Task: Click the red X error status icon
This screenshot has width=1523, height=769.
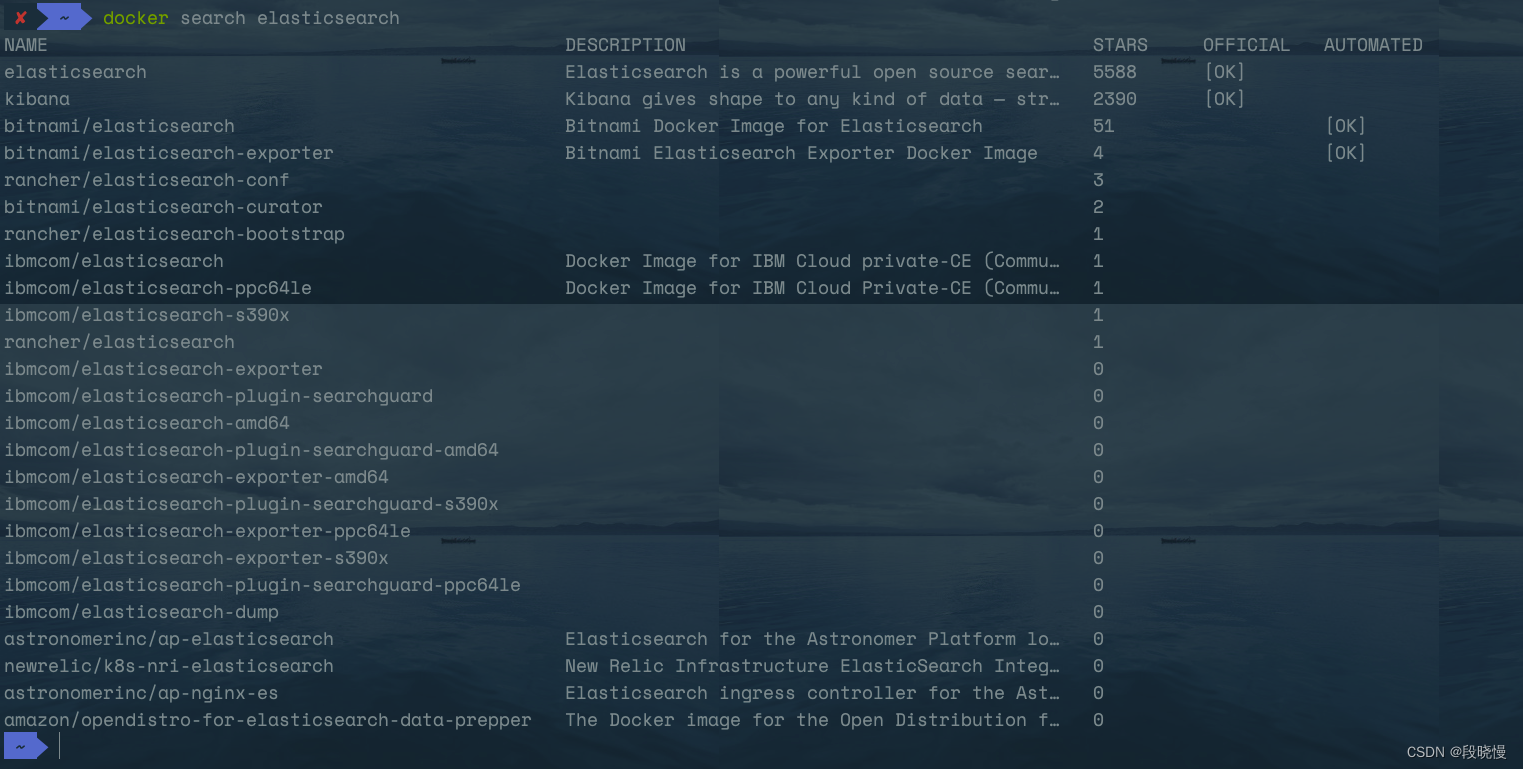Action: point(20,17)
